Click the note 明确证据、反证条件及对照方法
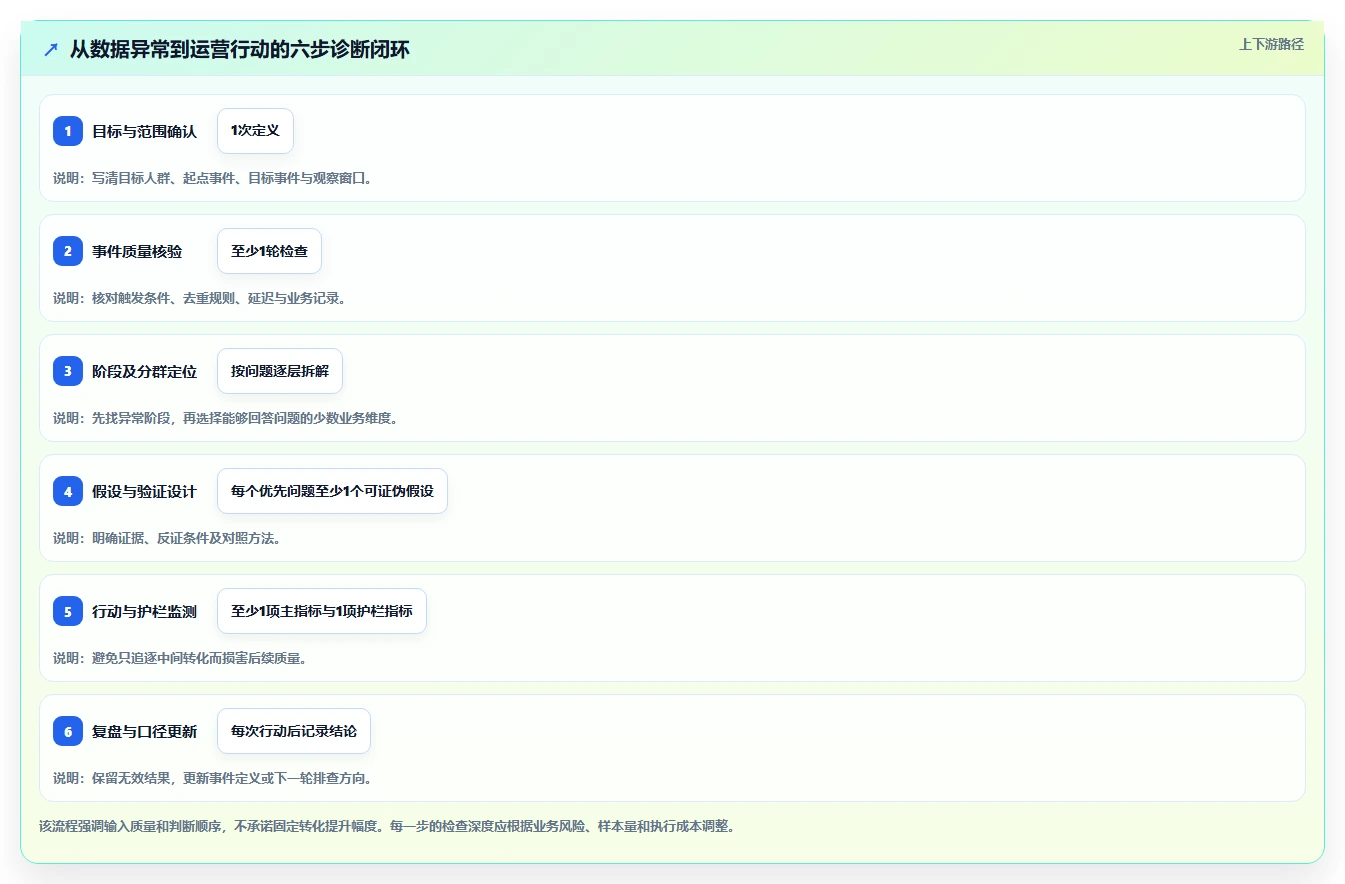Screen dimensions: 1345x884 click(x=167, y=538)
